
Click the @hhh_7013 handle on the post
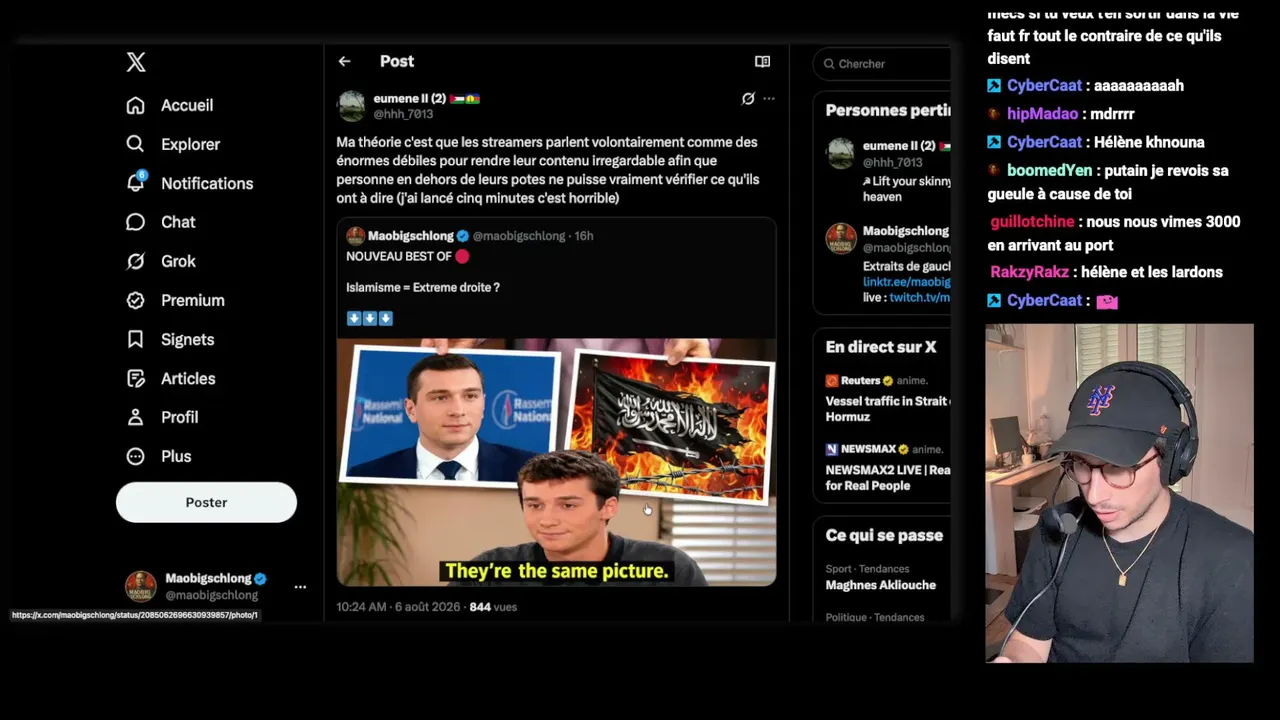[x=403, y=114]
